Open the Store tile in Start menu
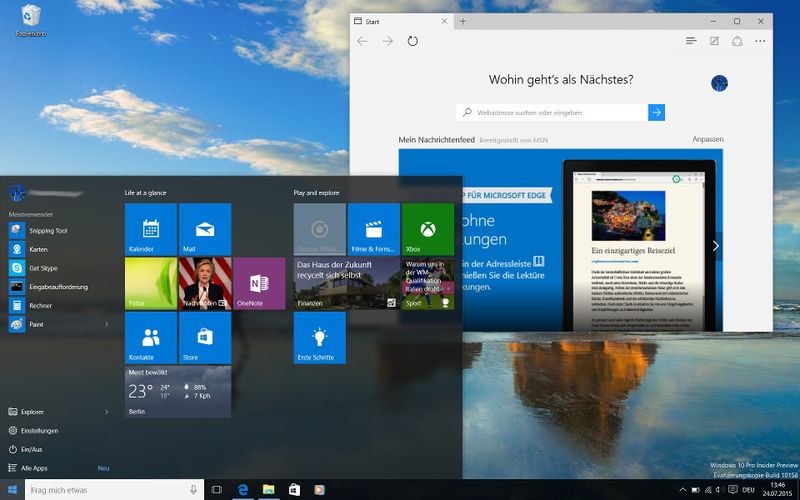The width and height of the screenshot is (800, 500). [205, 337]
